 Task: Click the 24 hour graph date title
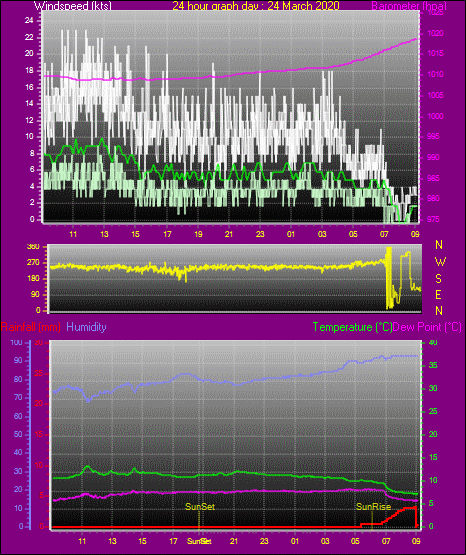click(x=256, y=6)
